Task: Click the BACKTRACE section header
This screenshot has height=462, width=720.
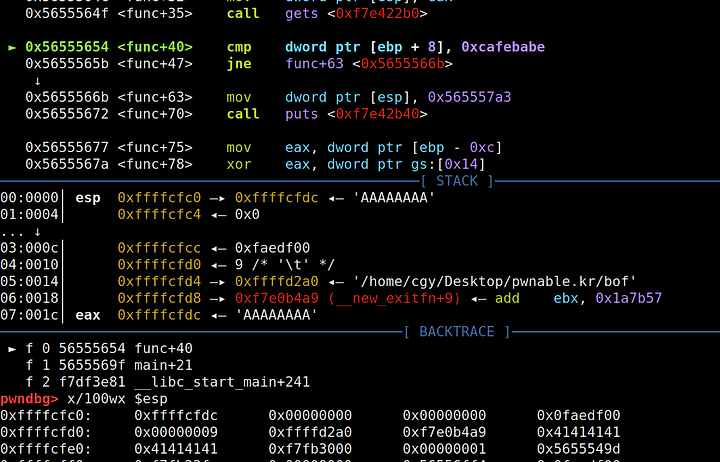Action: point(457,332)
